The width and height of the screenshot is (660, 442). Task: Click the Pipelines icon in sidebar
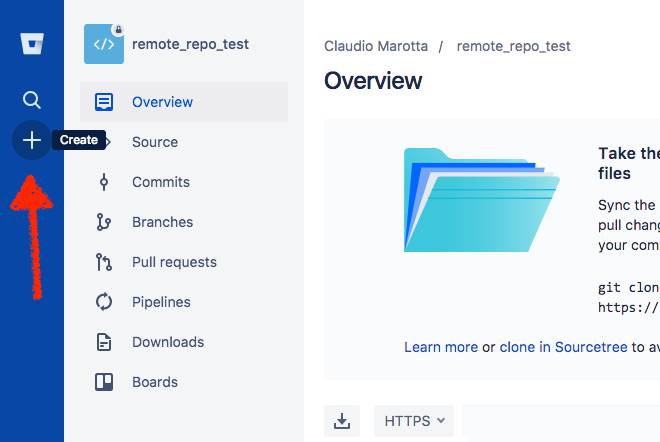104,302
